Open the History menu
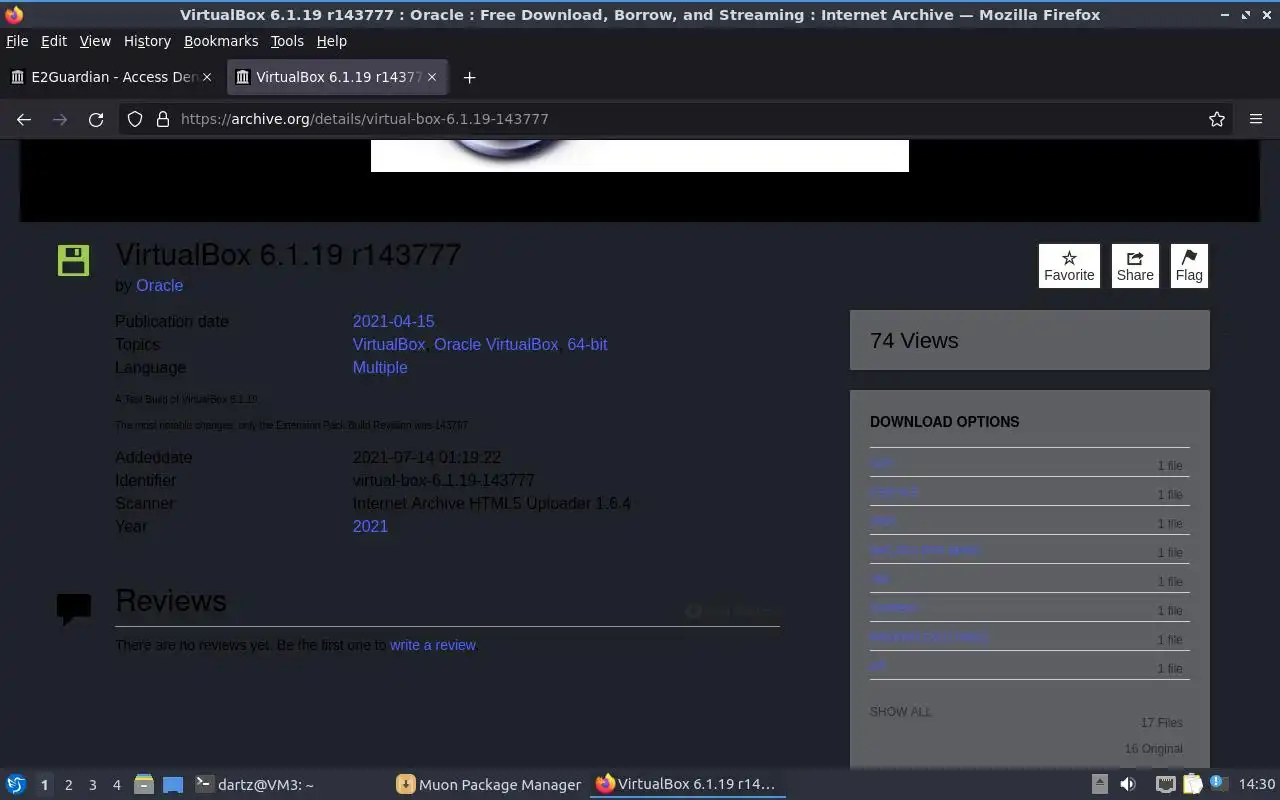 (x=147, y=41)
